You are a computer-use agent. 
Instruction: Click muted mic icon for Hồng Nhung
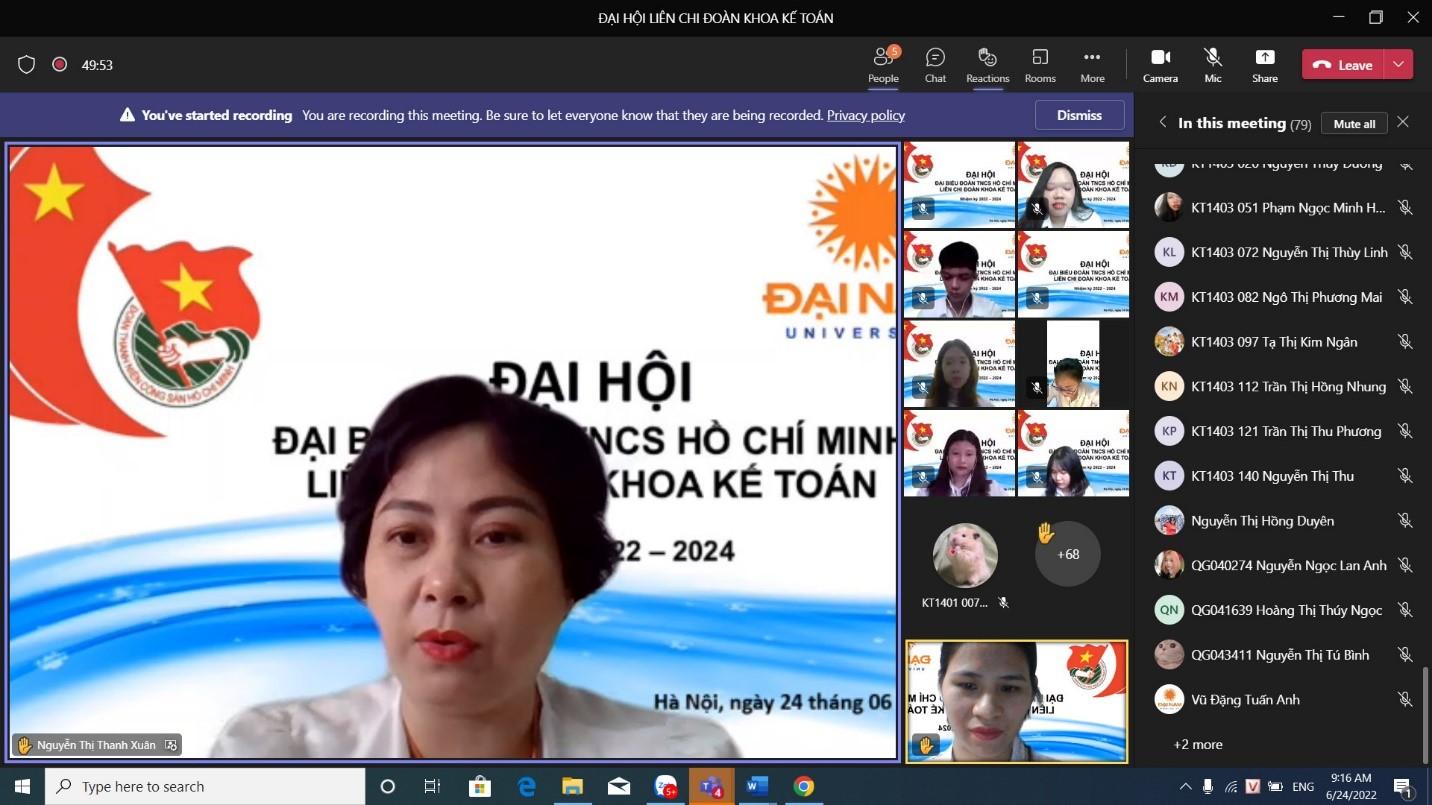(x=1405, y=386)
